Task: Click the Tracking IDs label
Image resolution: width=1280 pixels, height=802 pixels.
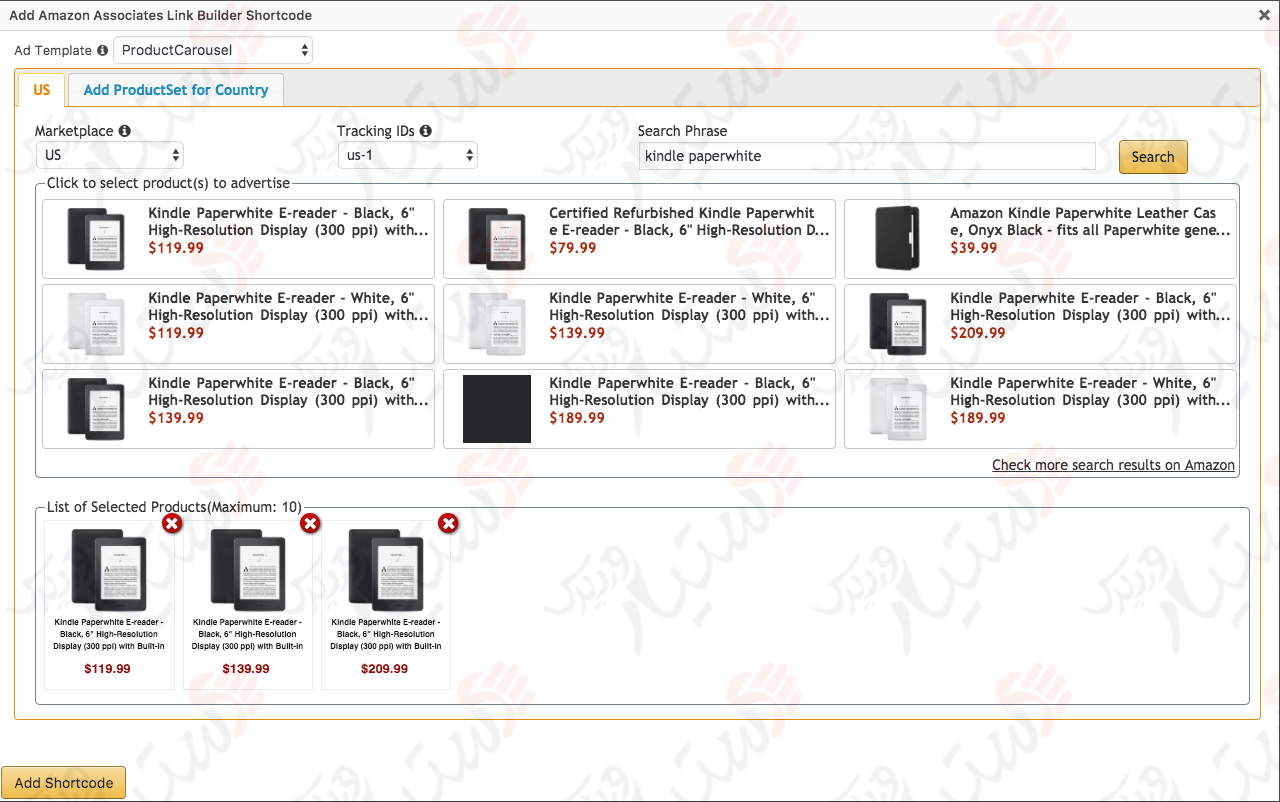Action: pyautogui.click(x=375, y=131)
